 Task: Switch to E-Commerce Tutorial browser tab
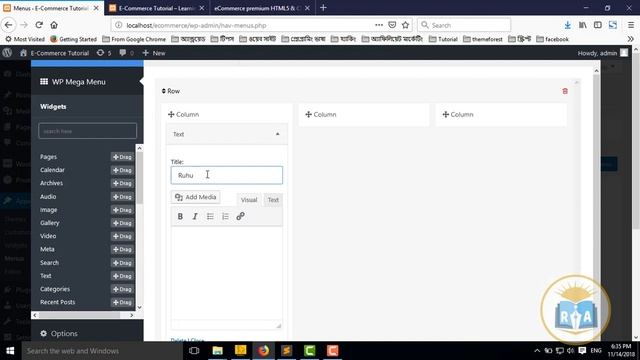tap(157, 8)
